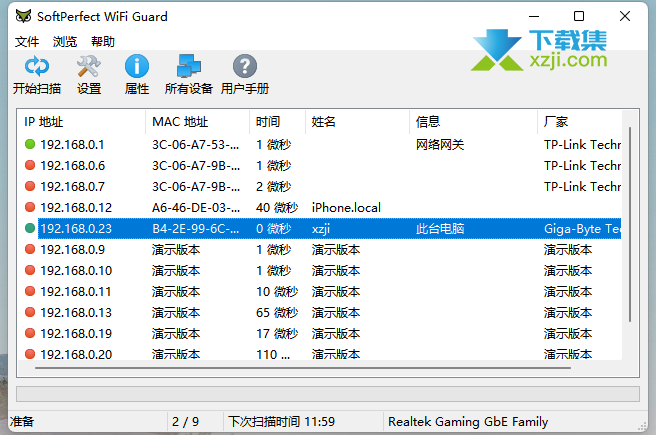Click MAC cell B4-2E-99-6C-...

point(196,228)
